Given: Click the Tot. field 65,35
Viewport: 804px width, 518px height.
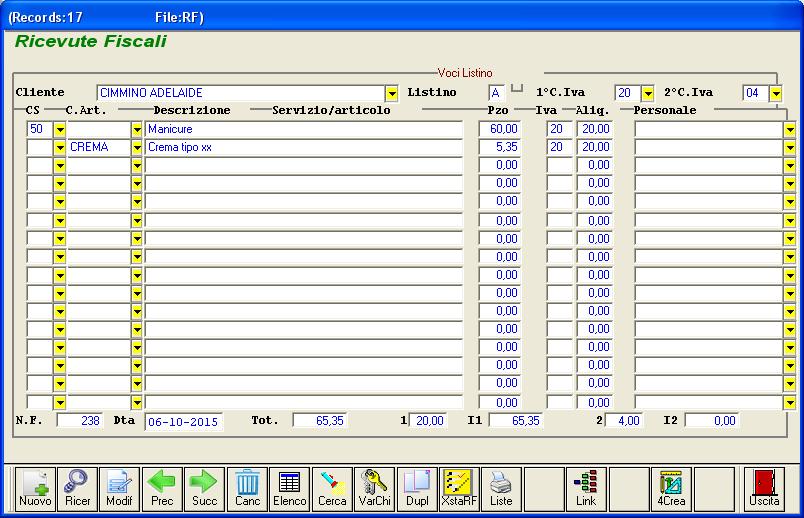Looking at the screenshot, I should 320,421.
